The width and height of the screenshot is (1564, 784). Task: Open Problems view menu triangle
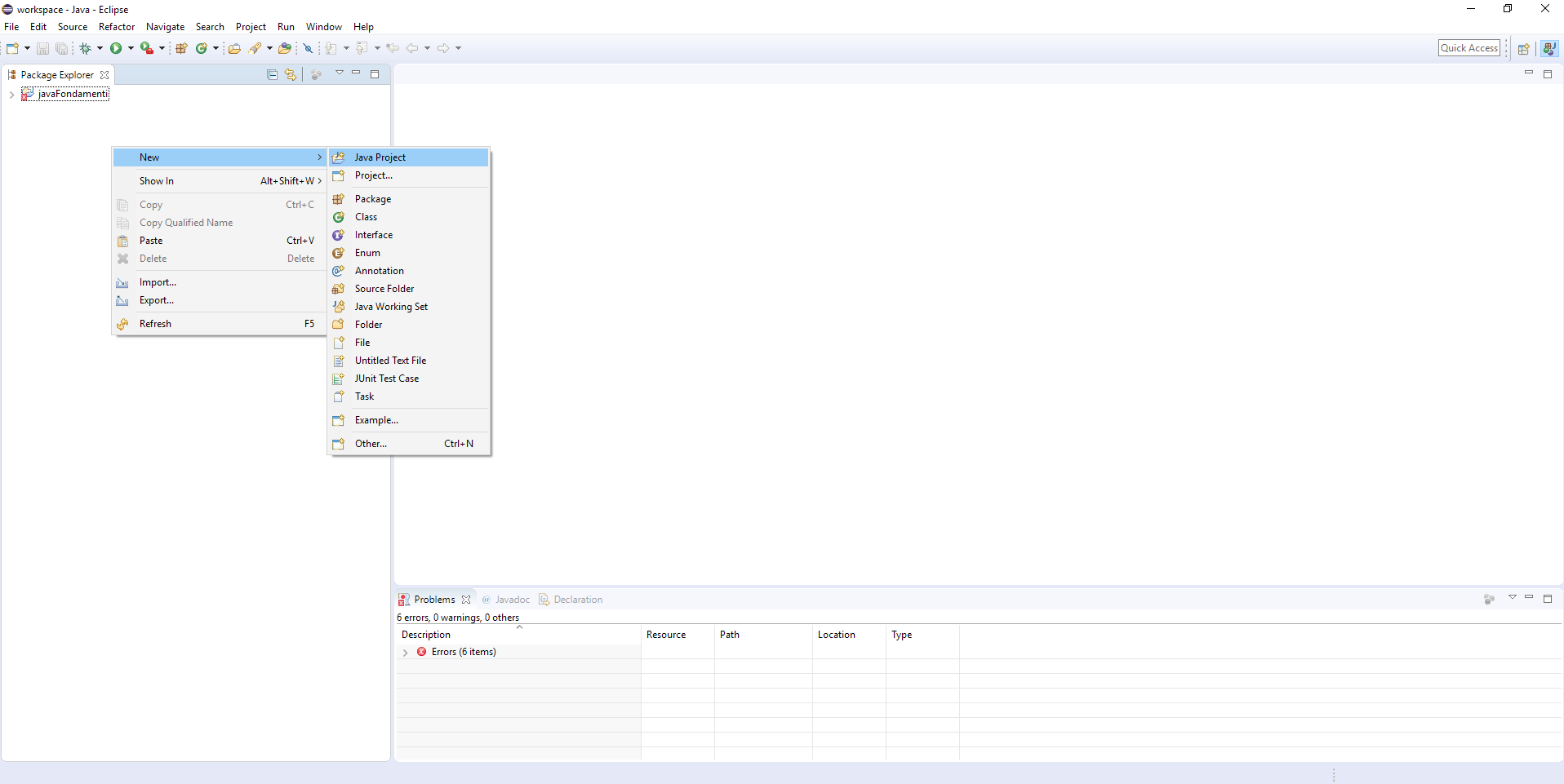(x=1512, y=598)
